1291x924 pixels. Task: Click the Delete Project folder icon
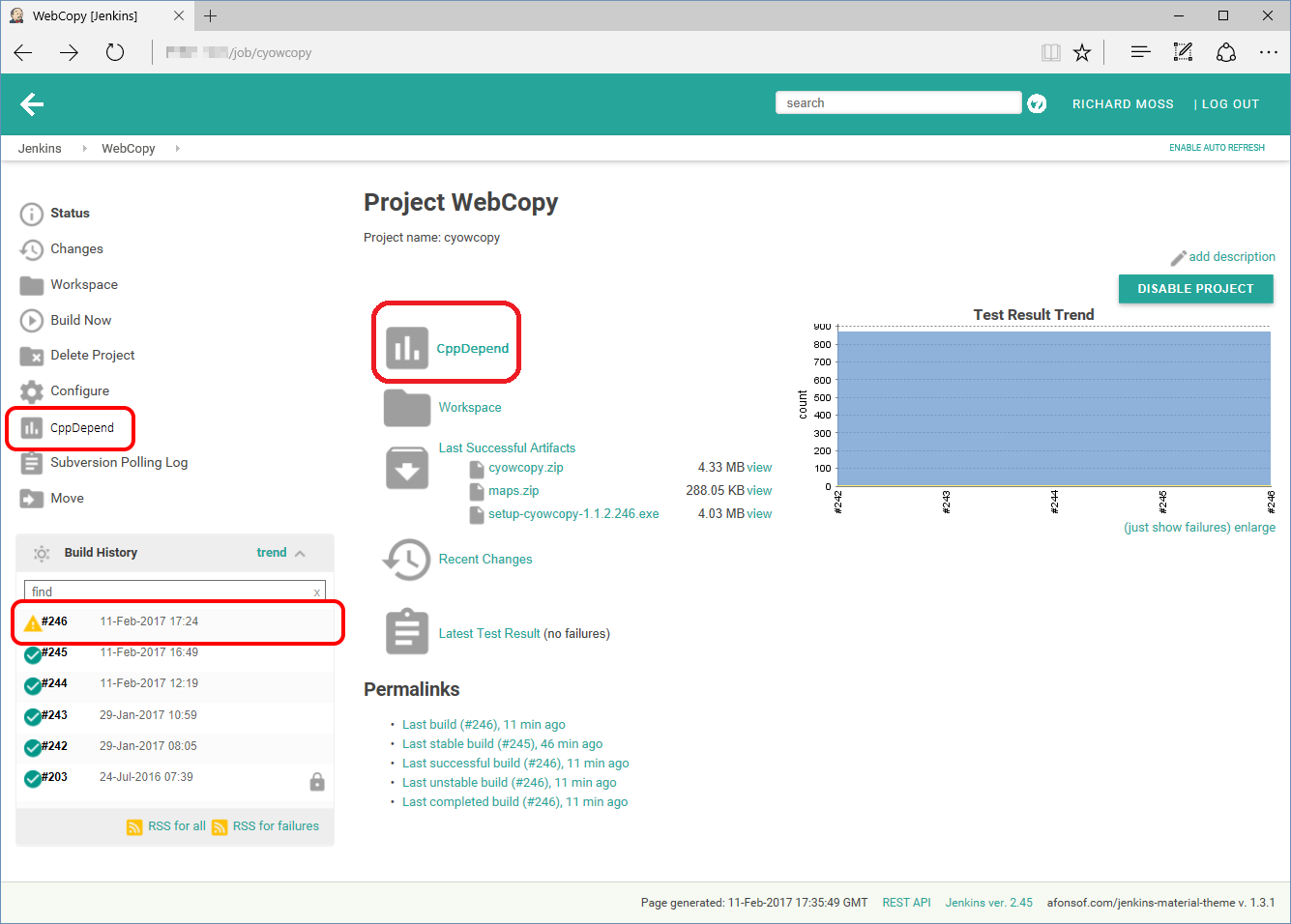click(32, 356)
